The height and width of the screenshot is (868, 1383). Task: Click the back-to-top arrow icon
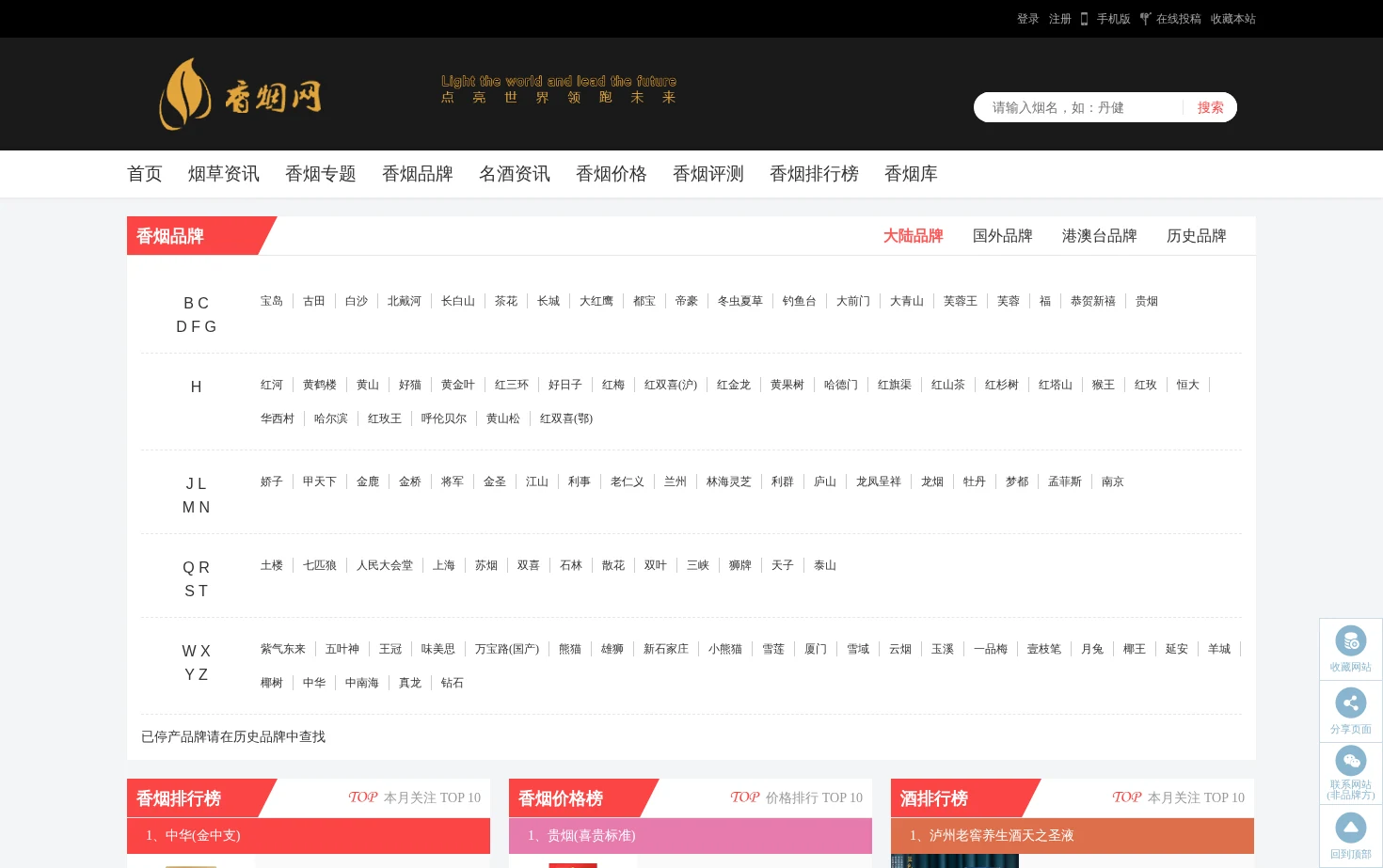1351,828
